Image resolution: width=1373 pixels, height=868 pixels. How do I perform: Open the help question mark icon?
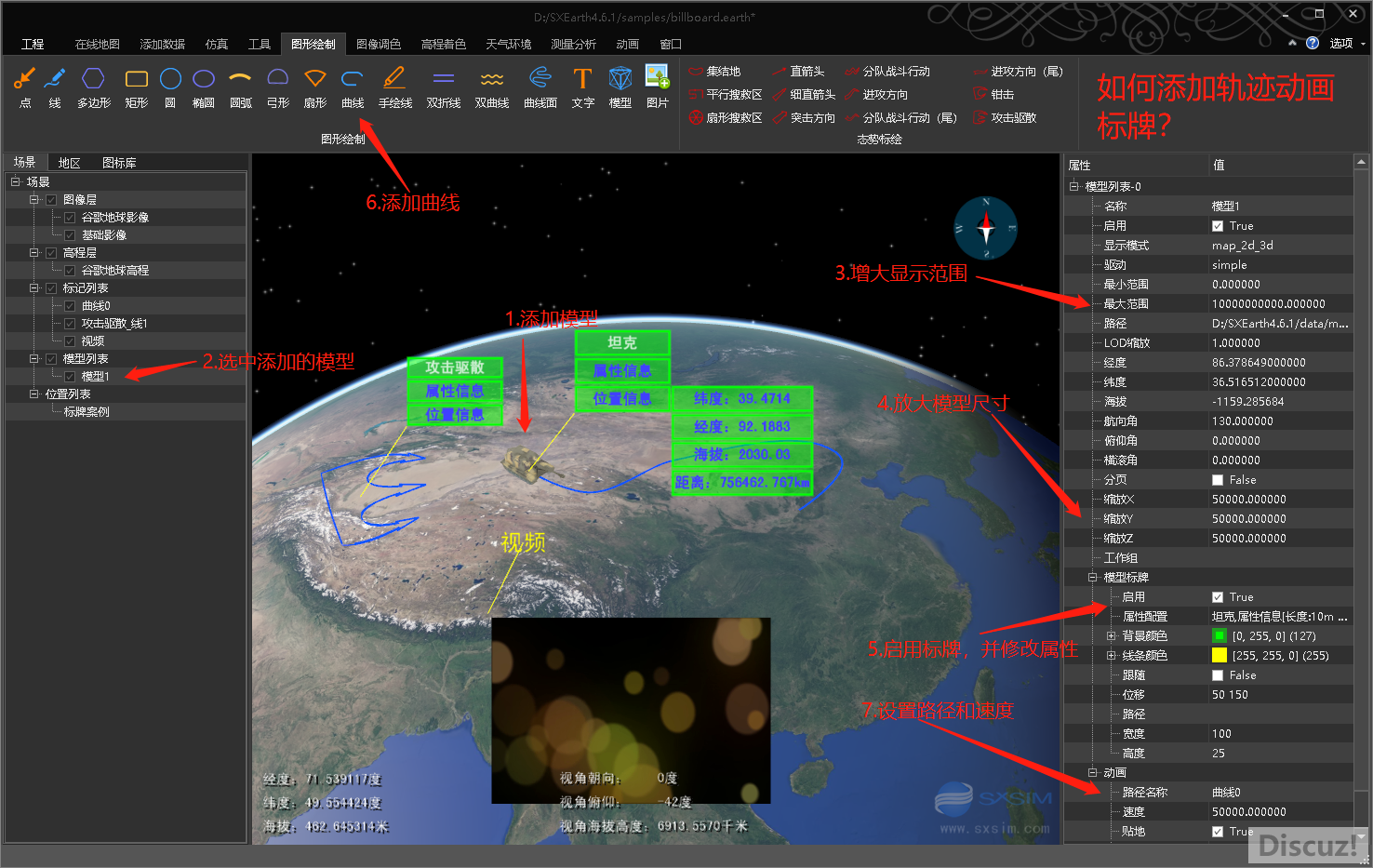pos(1313,43)
